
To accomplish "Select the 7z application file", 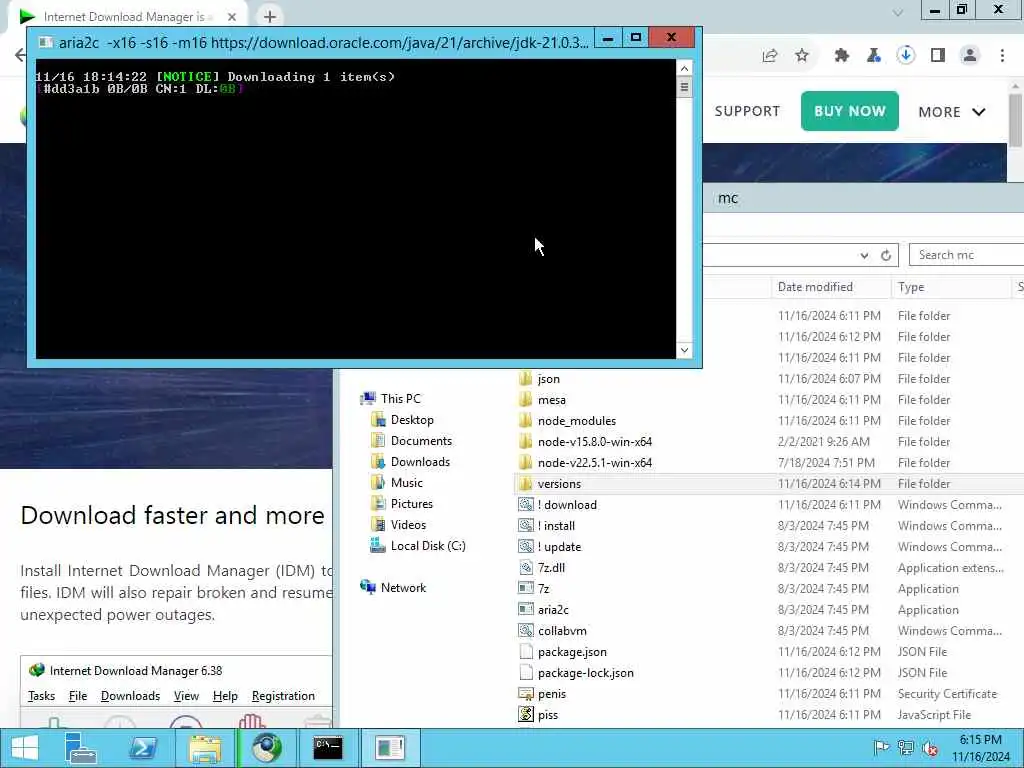I will click(543, 588).
